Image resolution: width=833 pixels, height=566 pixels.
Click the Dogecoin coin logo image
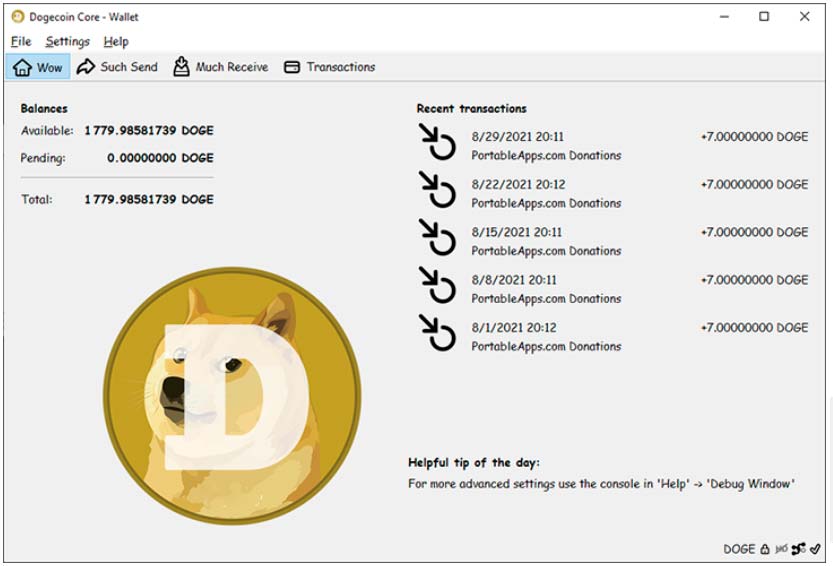pos(232,396)
